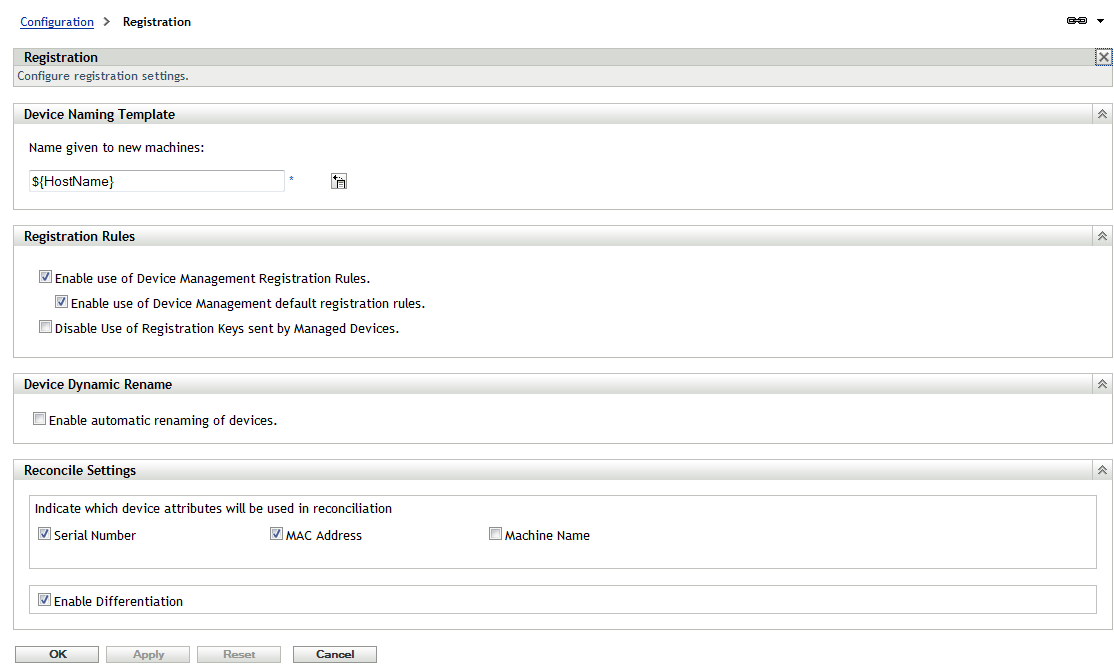Click the link chain icon at top right
Image resolution: width=1114 pixels, height=666 pixels.
click(1076, 21)
